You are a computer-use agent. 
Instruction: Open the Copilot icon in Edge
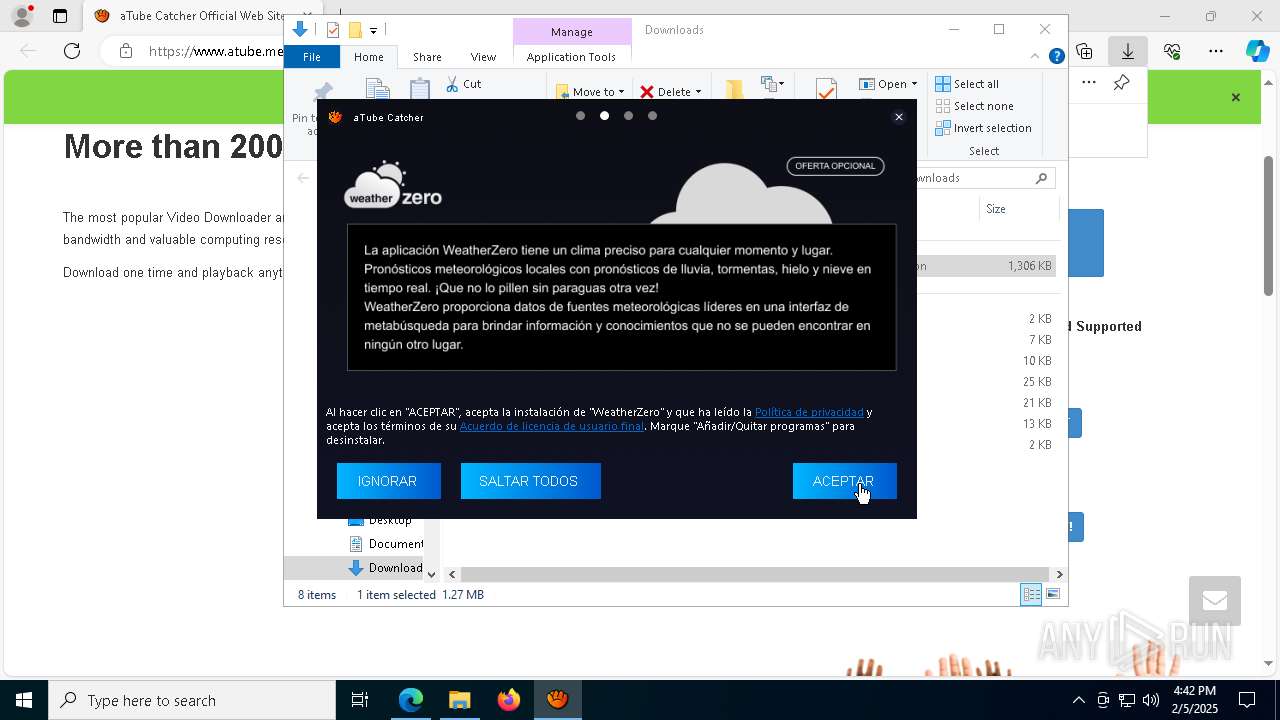(1257, 51)
